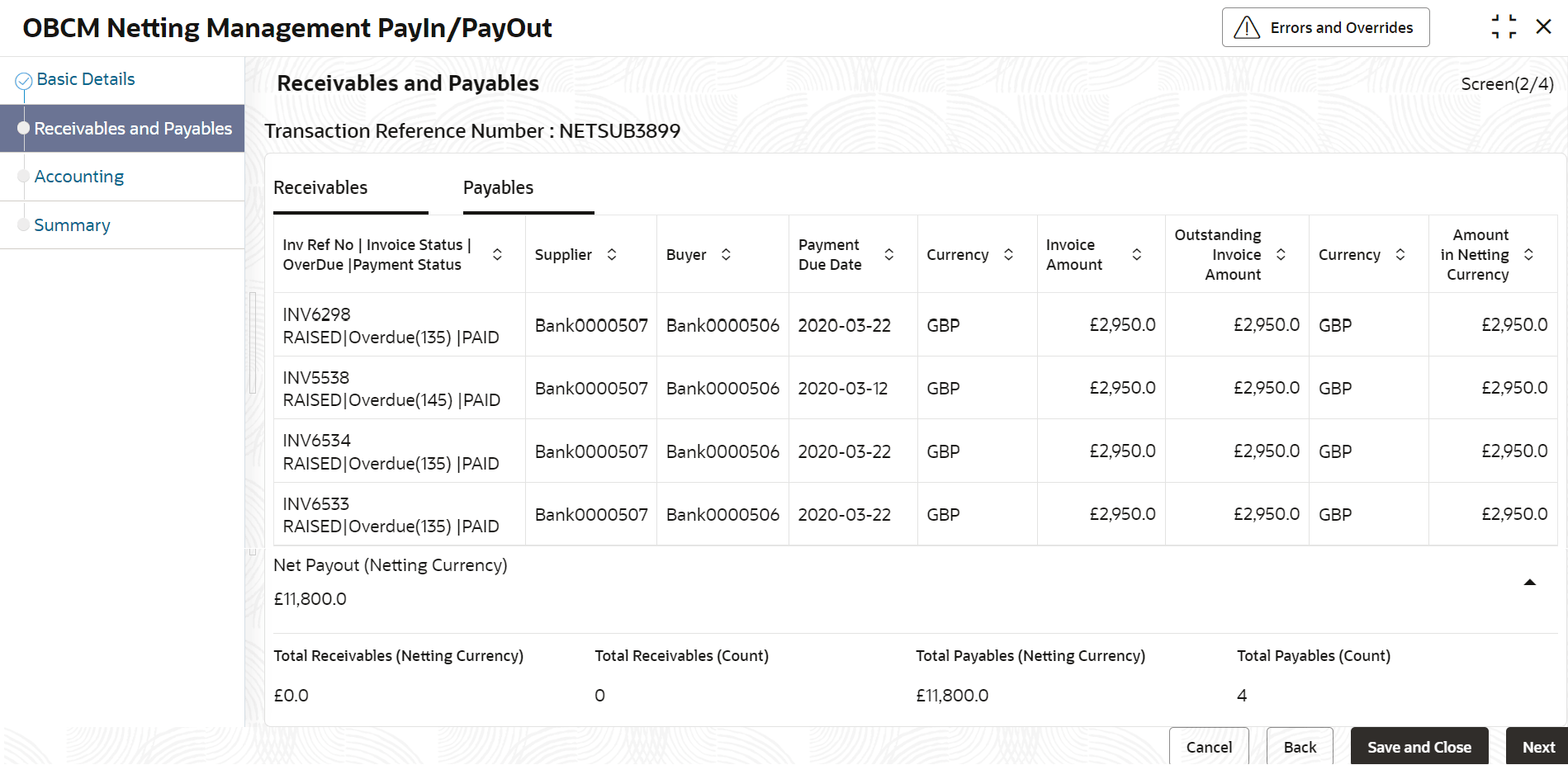Sort by Amount in Netting Currency icon
Image resolution: width=1568 pixels, height=765 pixels.
click(x=1528, y=254)
